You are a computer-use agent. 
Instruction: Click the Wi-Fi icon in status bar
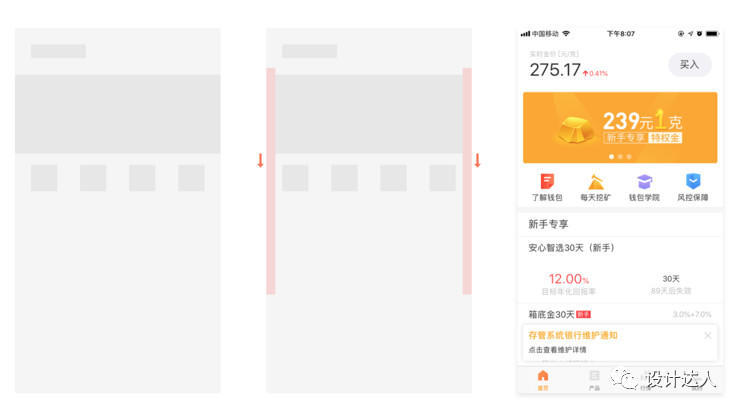[566, 34]
